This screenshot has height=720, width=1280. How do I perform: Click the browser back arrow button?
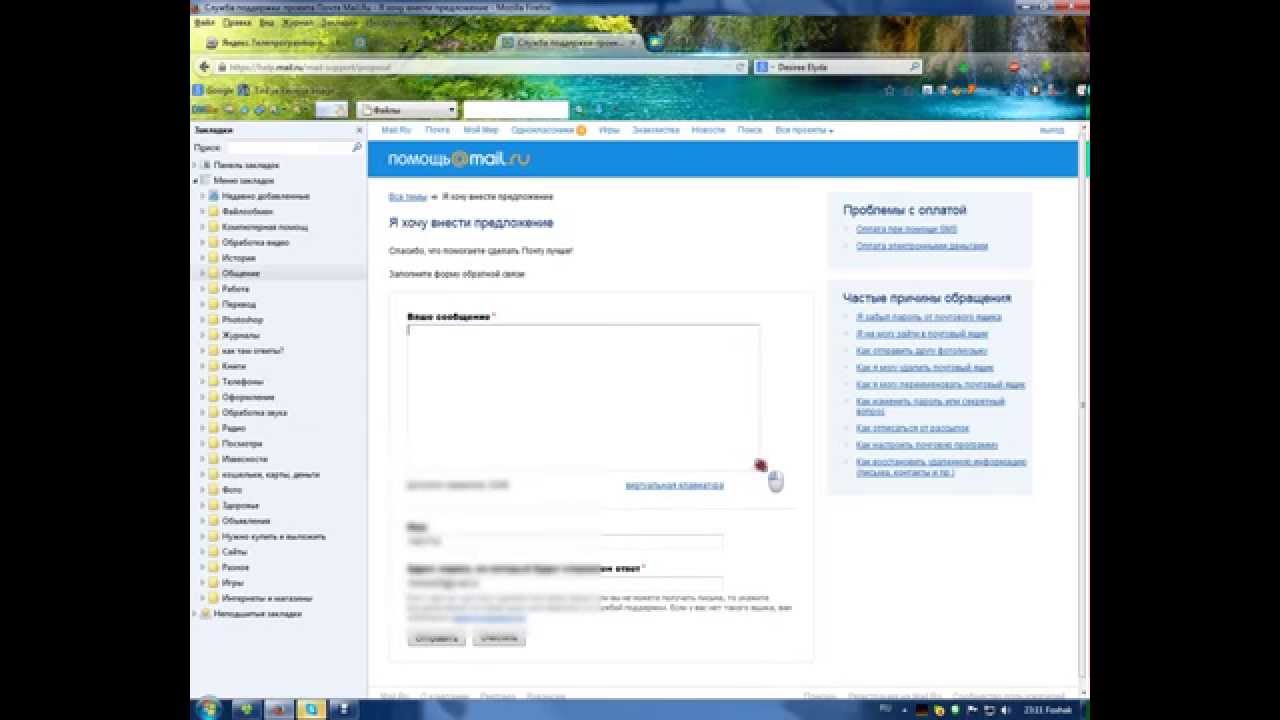[x=205, y=67]
